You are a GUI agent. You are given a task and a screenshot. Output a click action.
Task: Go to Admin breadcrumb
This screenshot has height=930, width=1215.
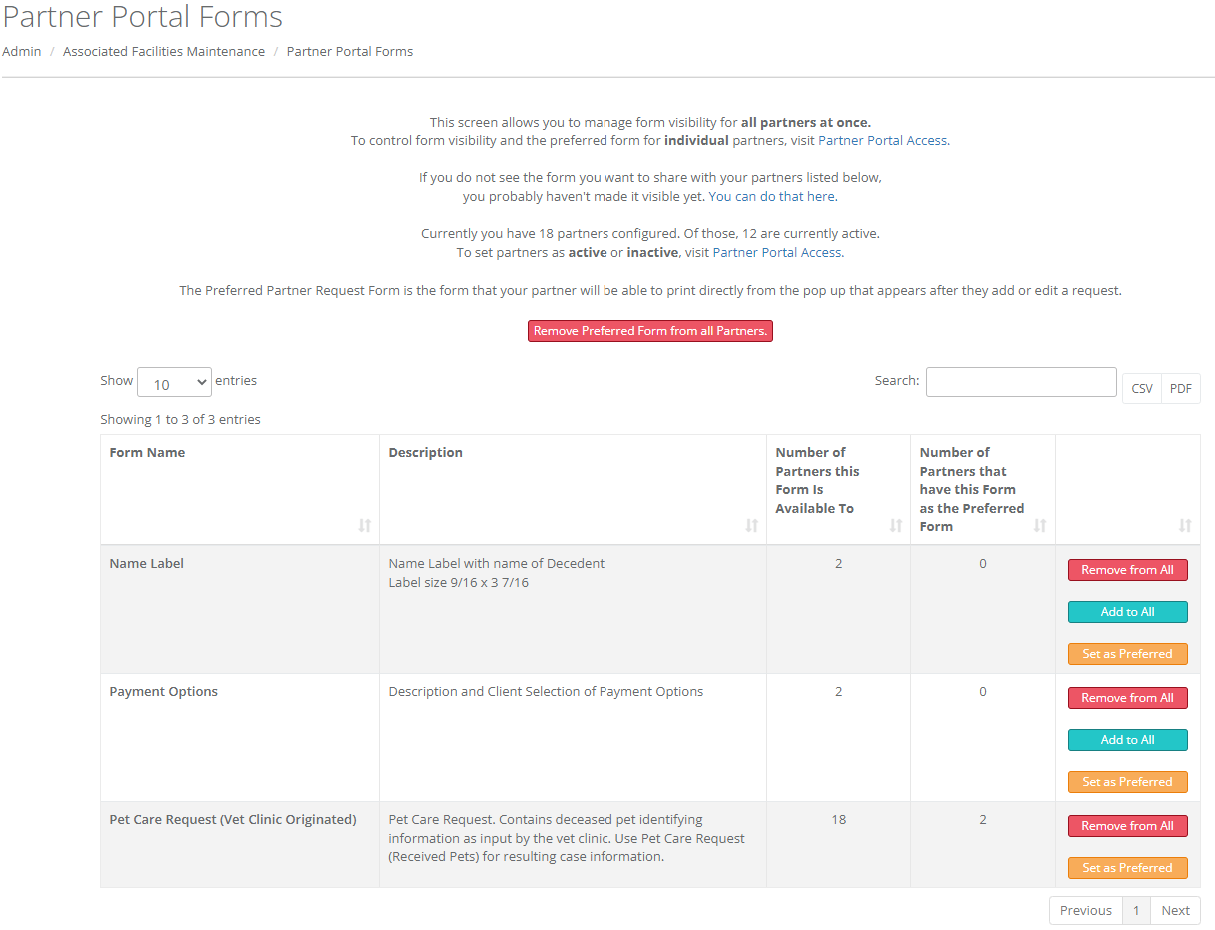coord(22,52)
